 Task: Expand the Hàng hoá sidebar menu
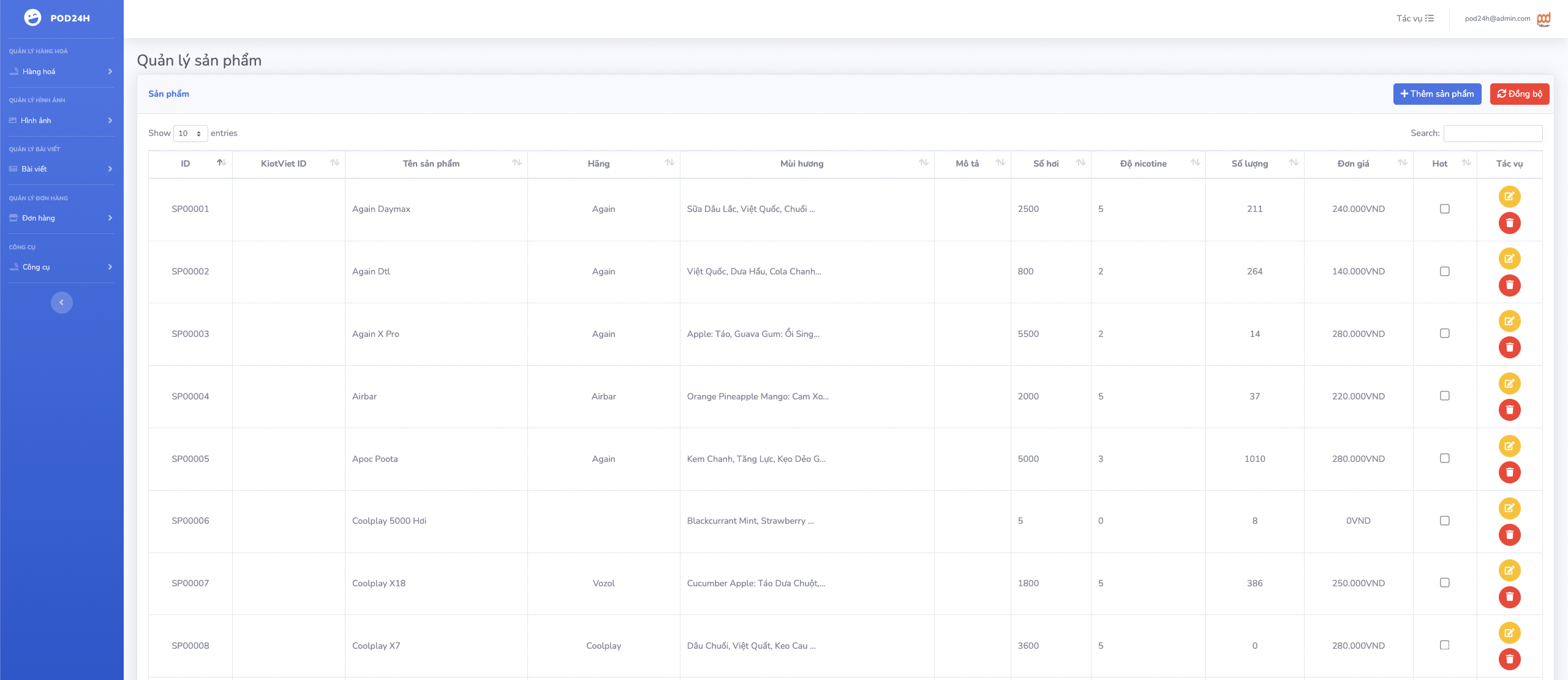point(61,72)
